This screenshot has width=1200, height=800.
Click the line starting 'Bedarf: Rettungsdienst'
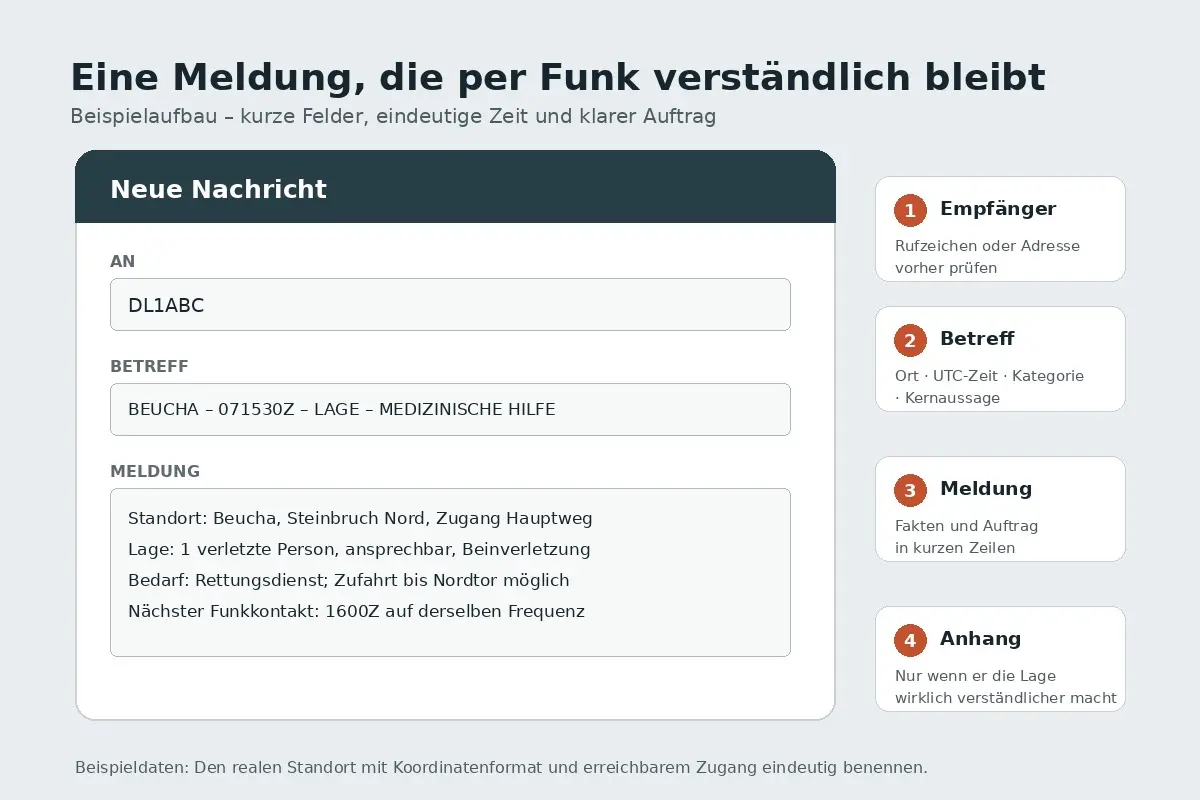(348, 580)
